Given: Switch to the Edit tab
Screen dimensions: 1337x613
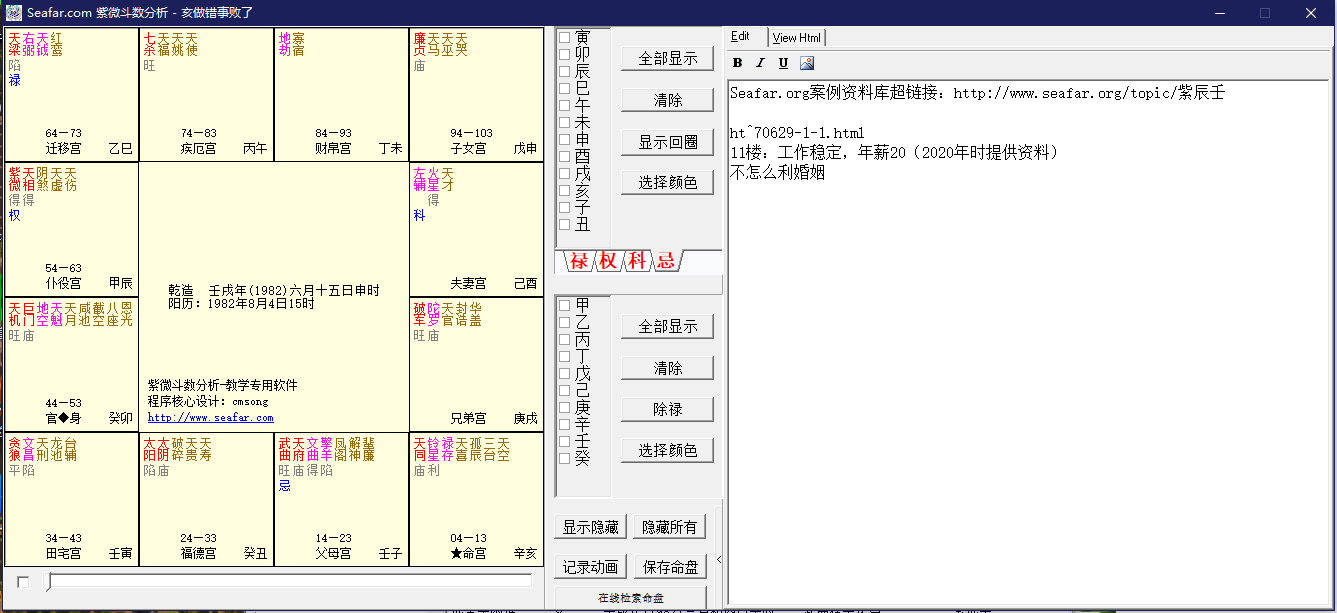Looking at the screenshot, I should pos(741,37).
